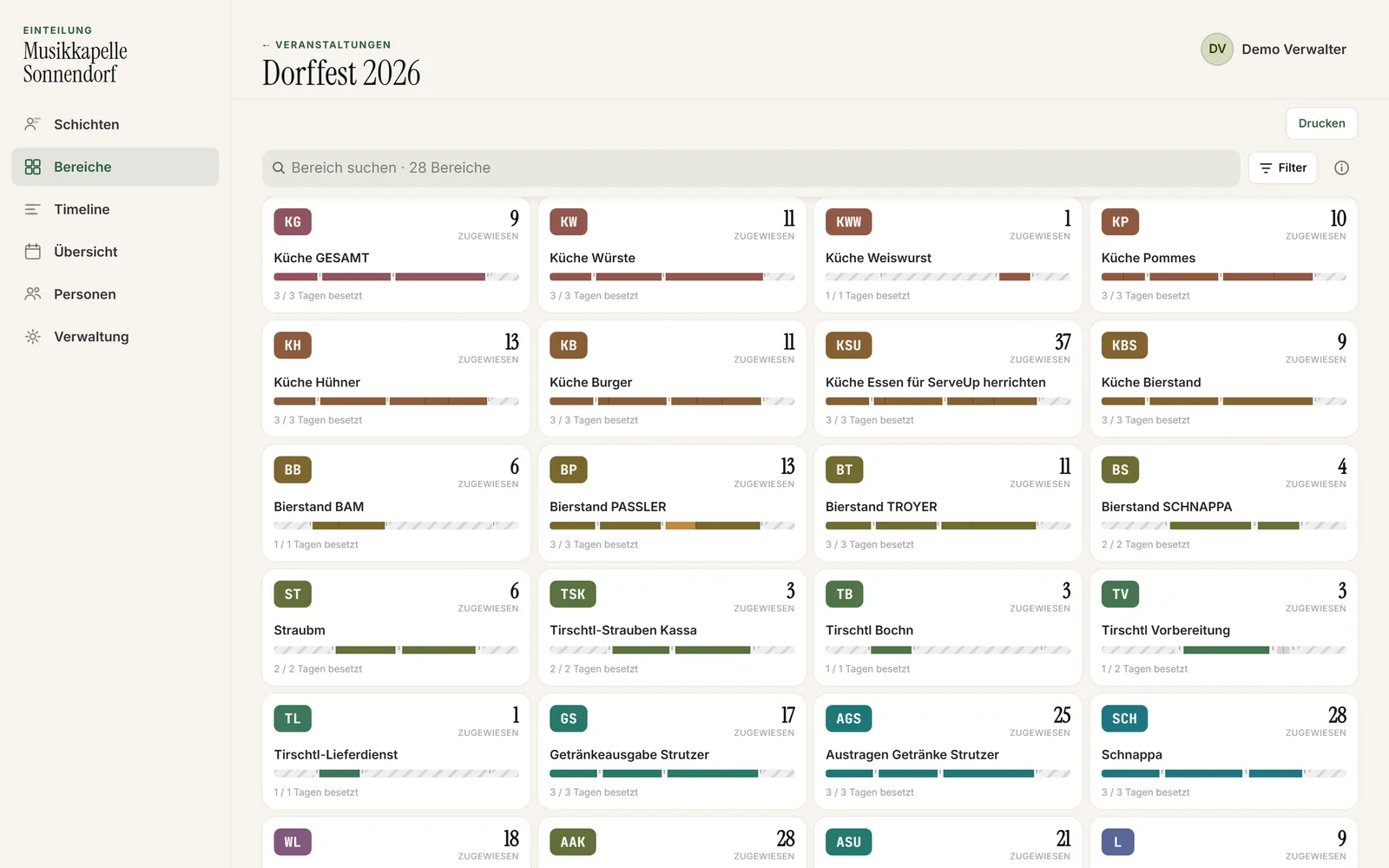Click the ST badge for Straubm
This screenshot has height=868, width=1389.
pos(293,594)
